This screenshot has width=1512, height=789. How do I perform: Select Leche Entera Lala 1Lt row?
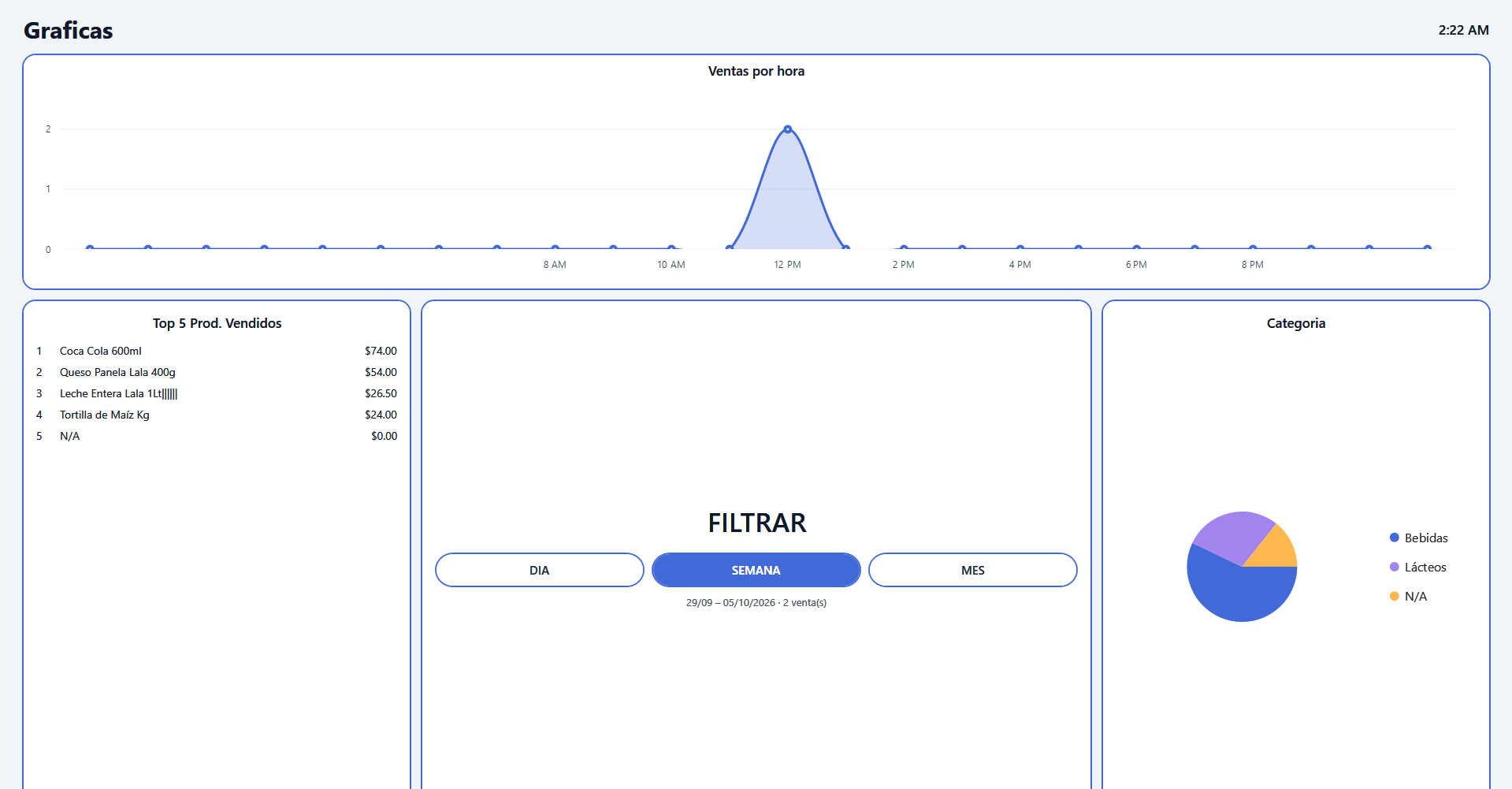[x=217, y=393]
